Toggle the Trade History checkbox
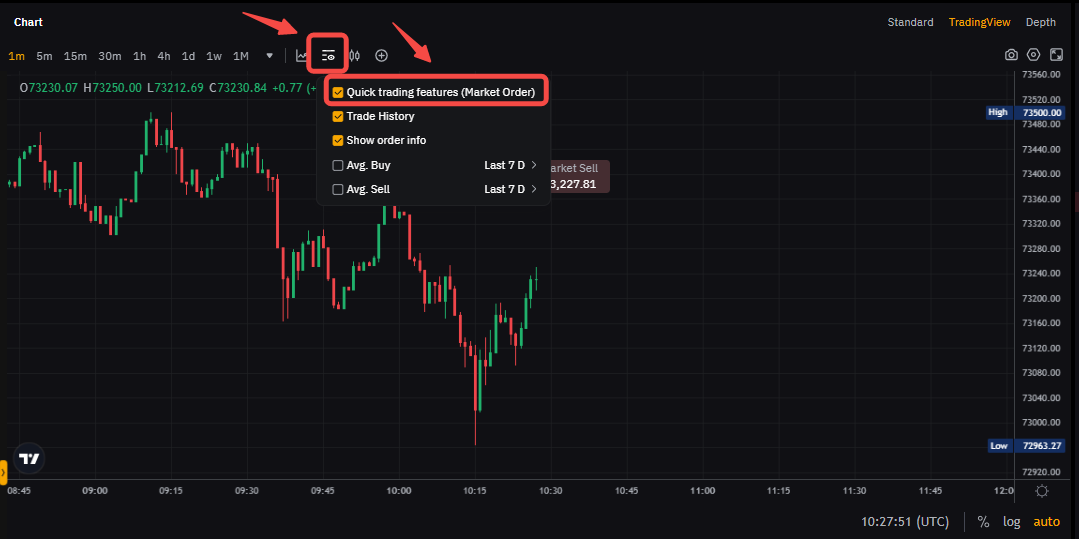 pos(338,116)
